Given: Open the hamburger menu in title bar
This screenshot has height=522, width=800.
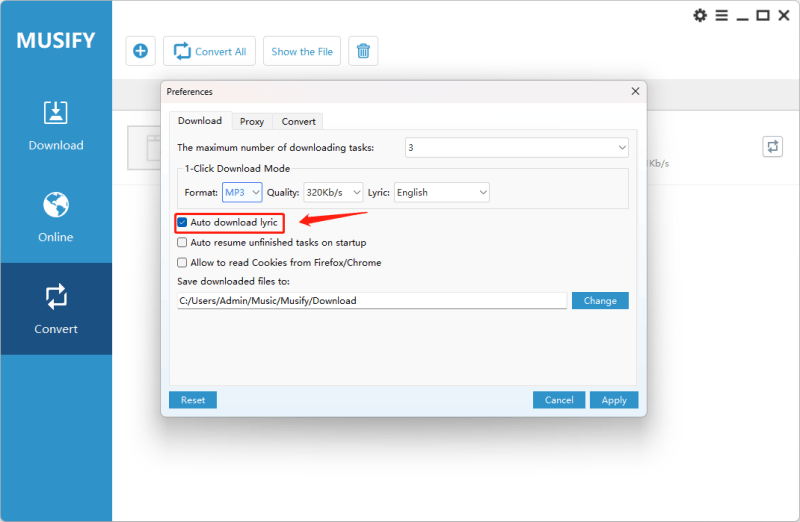Looking at the screenshot, I should (x=720, y=15).
